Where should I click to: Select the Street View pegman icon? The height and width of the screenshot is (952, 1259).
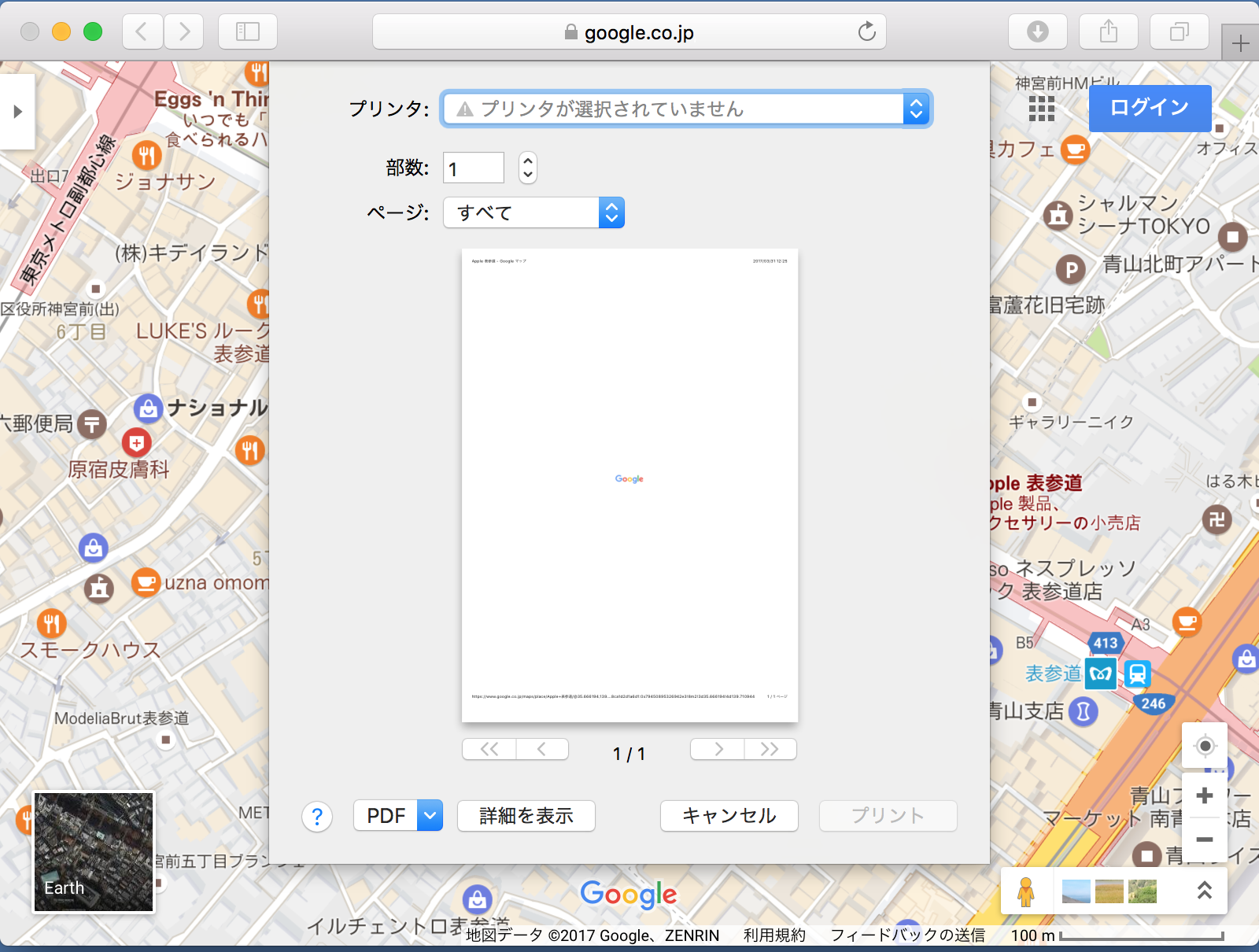[x=1025, y=891]
